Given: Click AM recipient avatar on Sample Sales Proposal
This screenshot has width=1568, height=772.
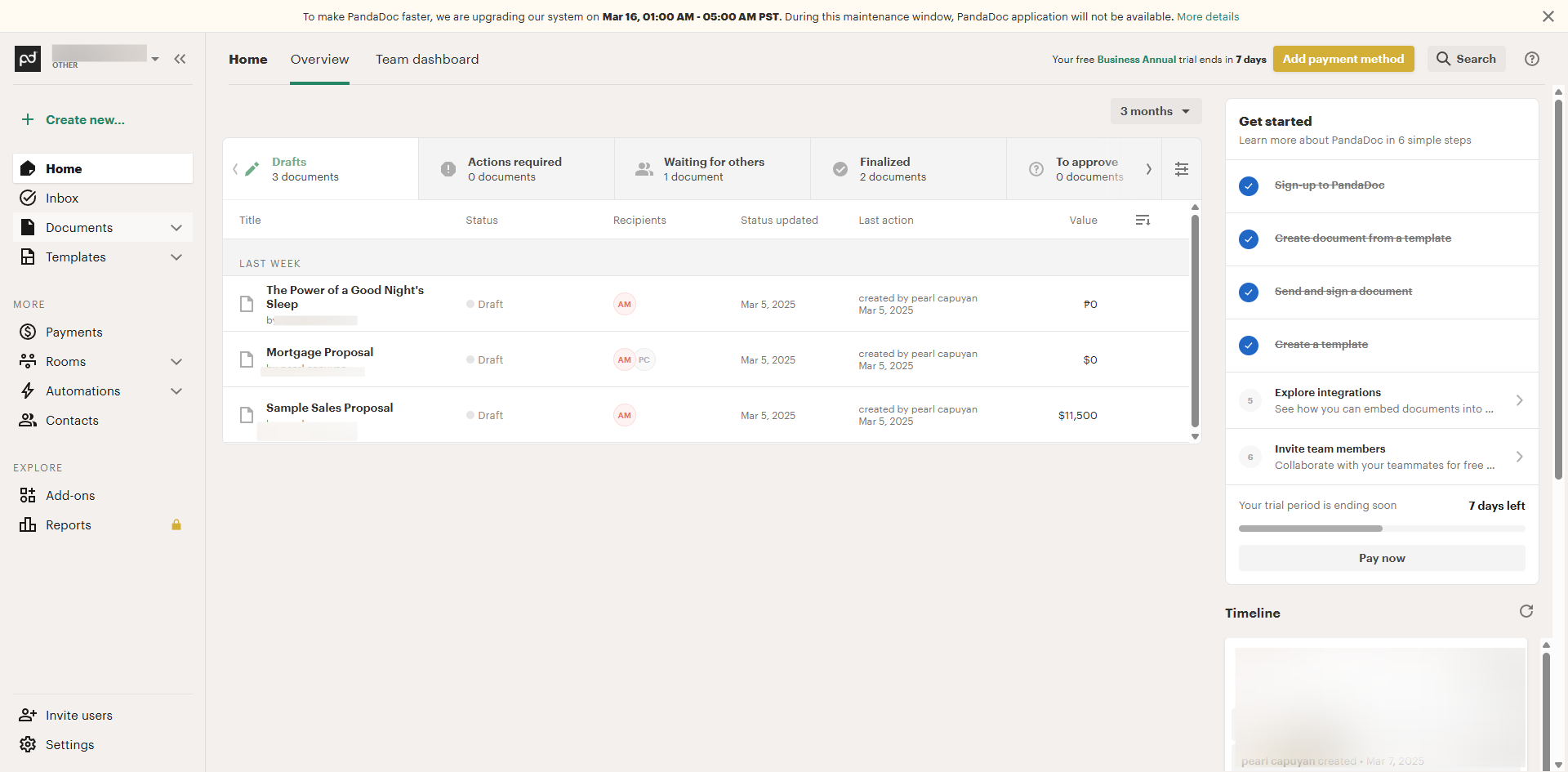Looking at the screenshot, I should point(625,415).
